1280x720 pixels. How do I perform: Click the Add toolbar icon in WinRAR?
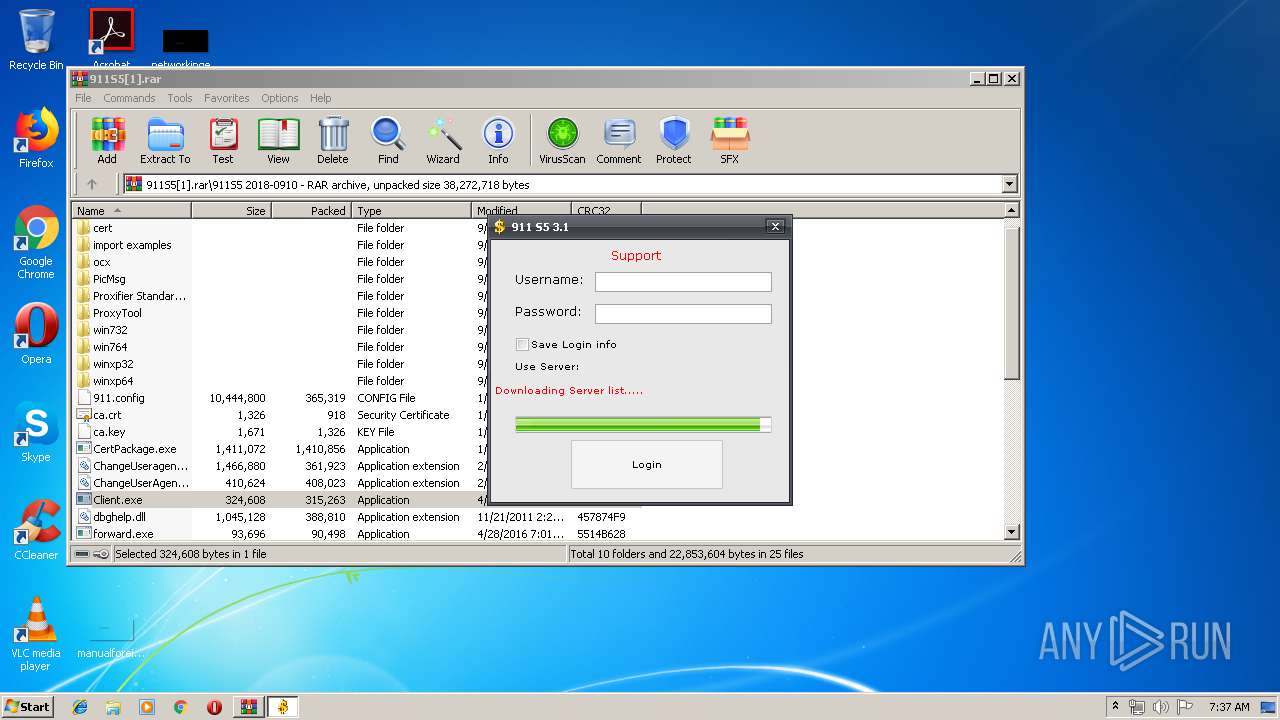[107, 140]
